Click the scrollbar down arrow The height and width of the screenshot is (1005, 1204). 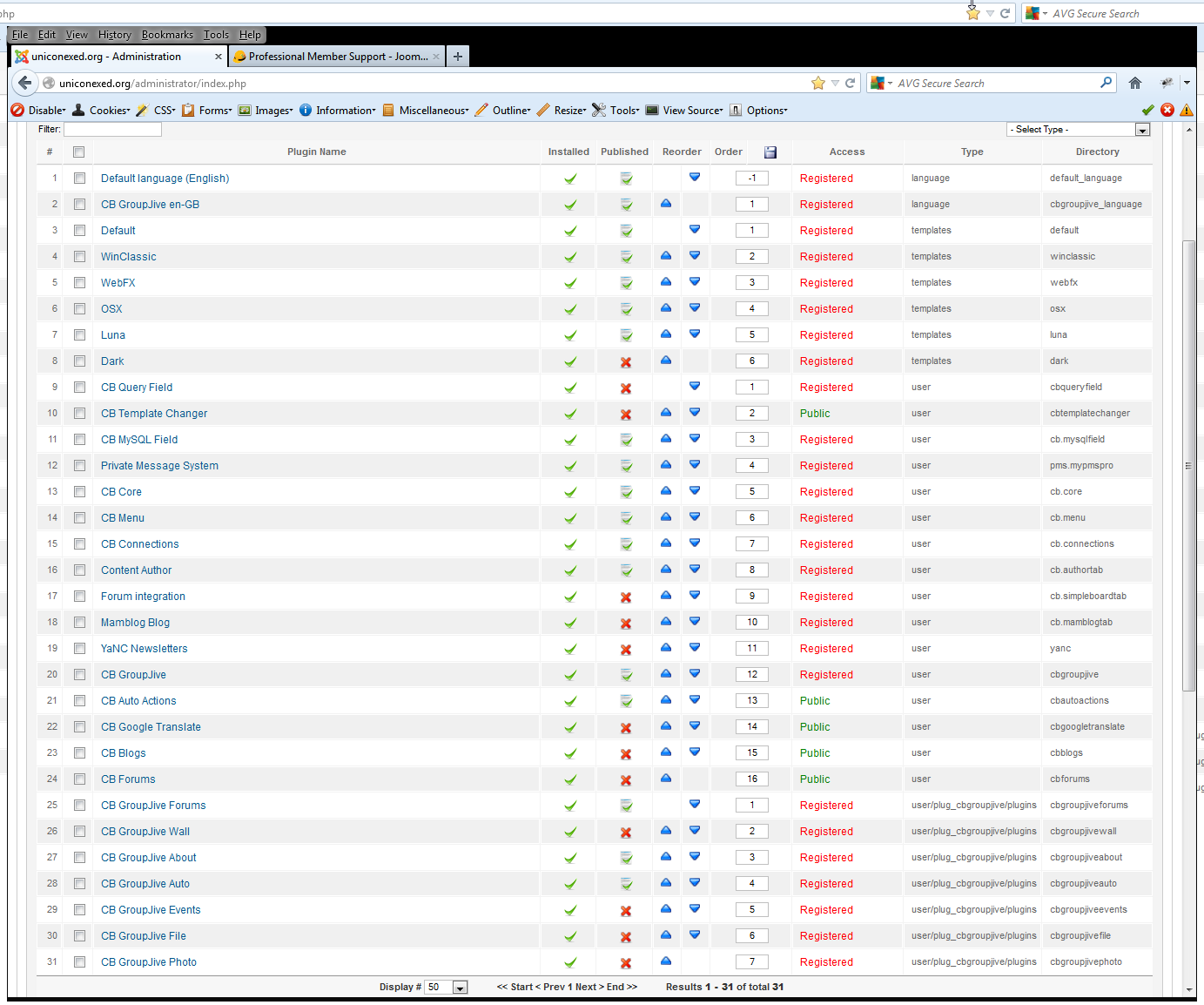pos(1189,990)
